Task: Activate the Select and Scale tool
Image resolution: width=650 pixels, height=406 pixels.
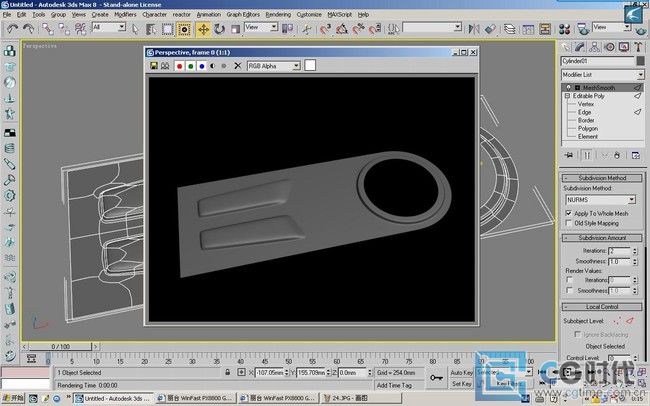Action: click(x=235, y=29)
